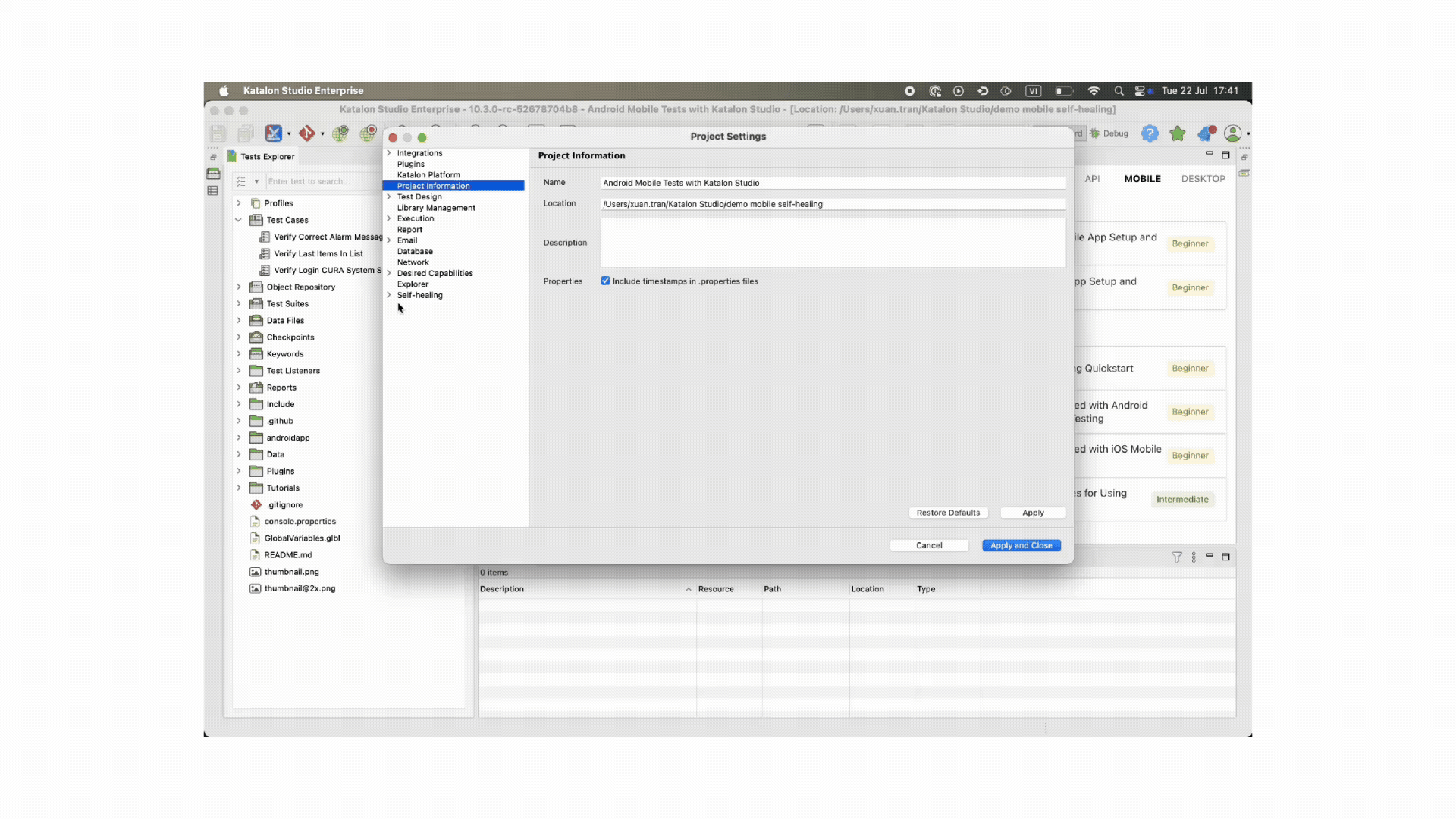Click the Save icon in Katalon toolbar

point(218,134)
